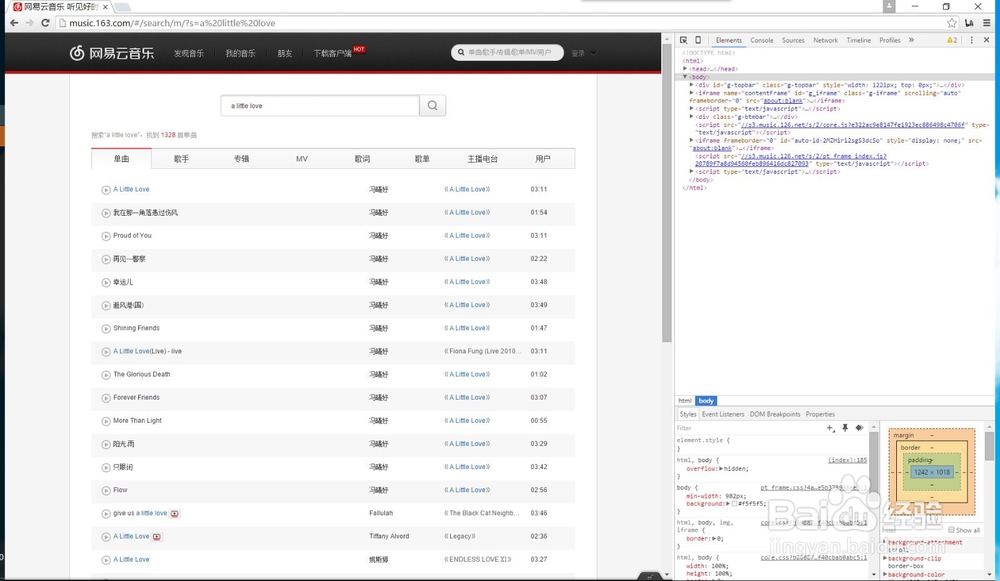Switch to the MV search tab
Viewport: 1000px width, 581px height.
tap(302, 159)
